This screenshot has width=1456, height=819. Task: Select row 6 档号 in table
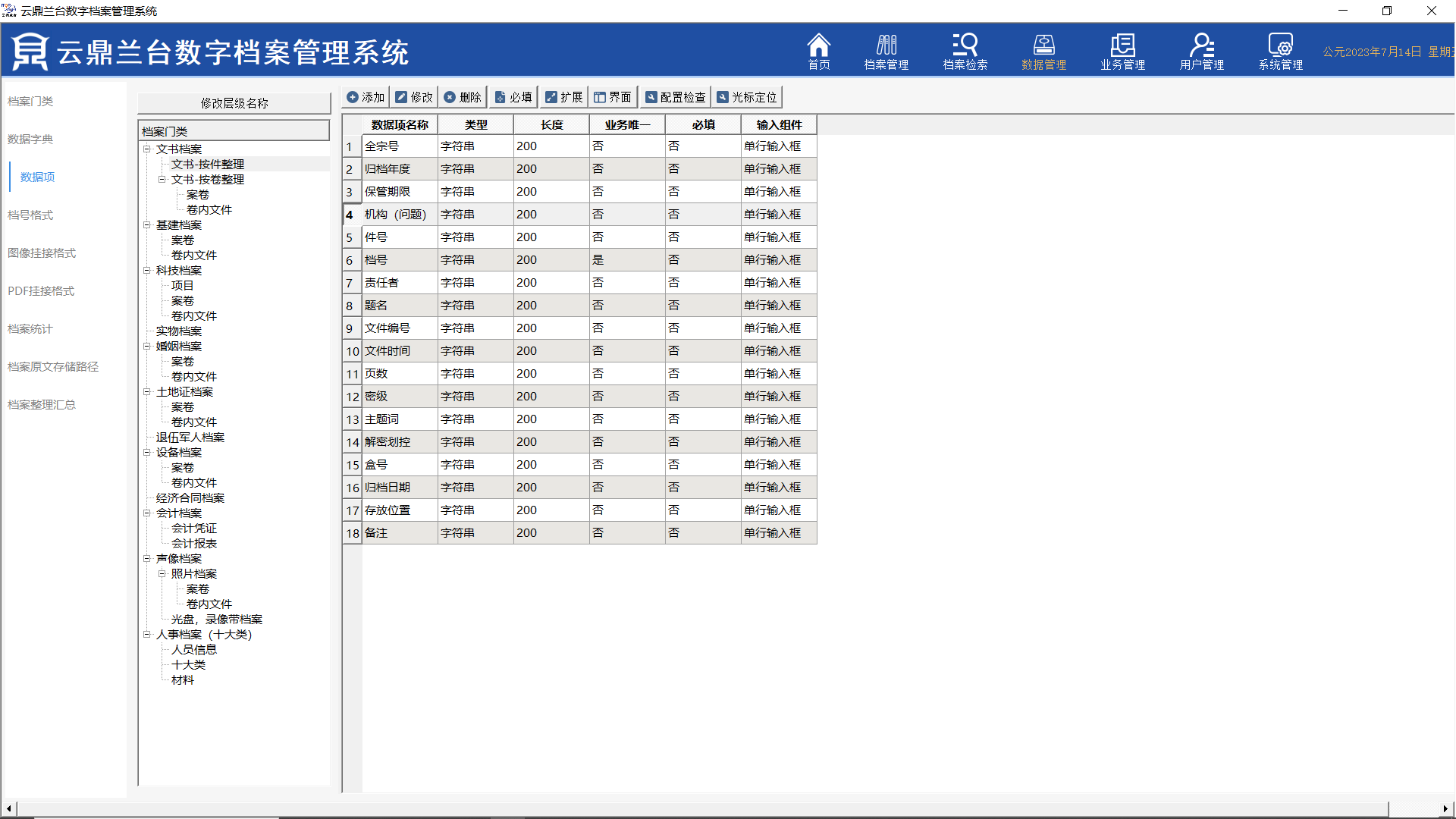coord(376,259)
